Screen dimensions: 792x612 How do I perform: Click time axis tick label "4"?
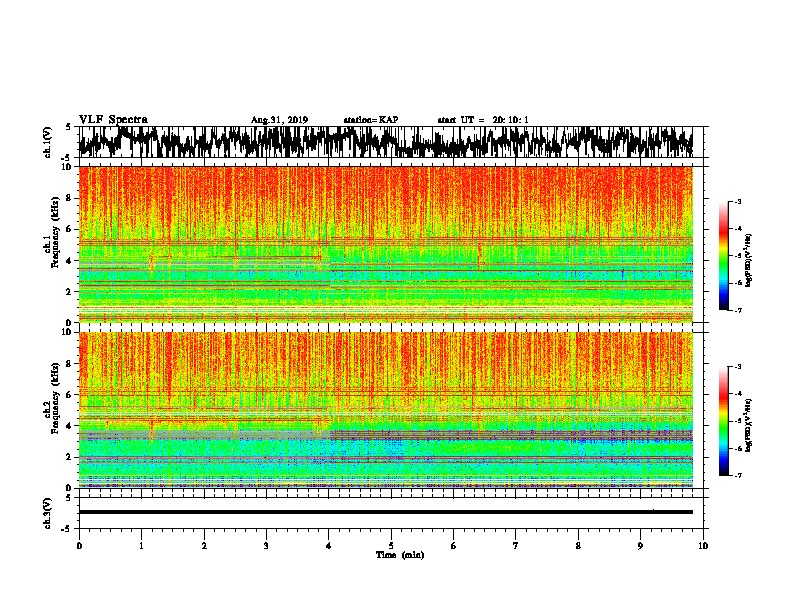tap(329, 546)
